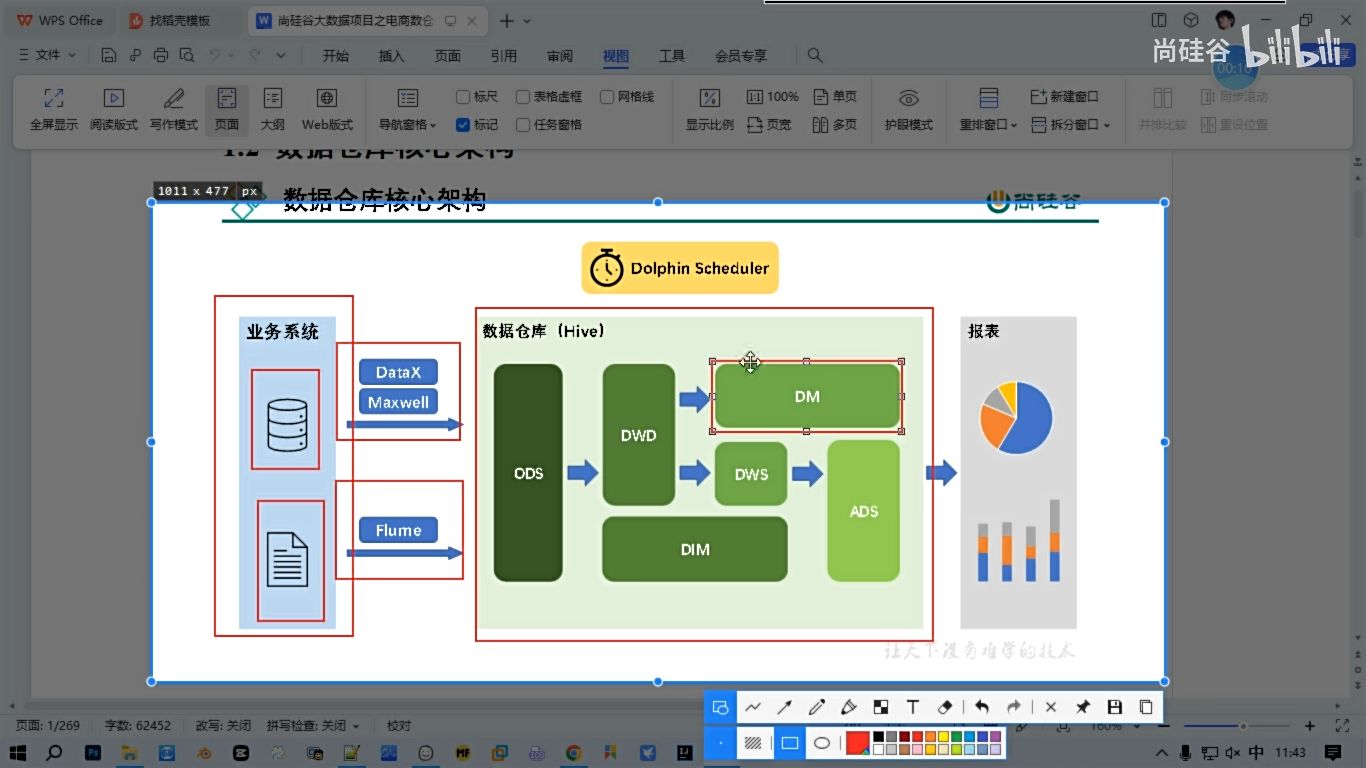Open the 会员专享 tab
This screenshot has height=768, width=1366.
click(x=741, y=56)
